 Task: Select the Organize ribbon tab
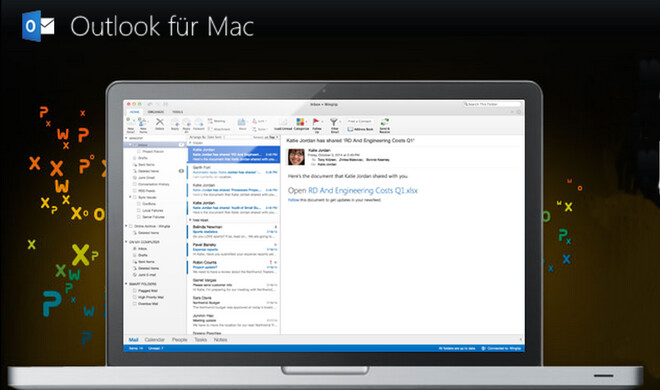pos(156,112)
